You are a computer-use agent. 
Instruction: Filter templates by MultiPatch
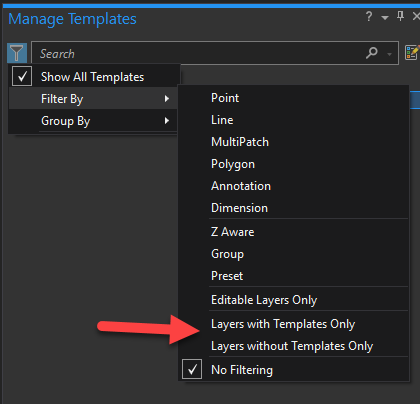tap(293, 142)
